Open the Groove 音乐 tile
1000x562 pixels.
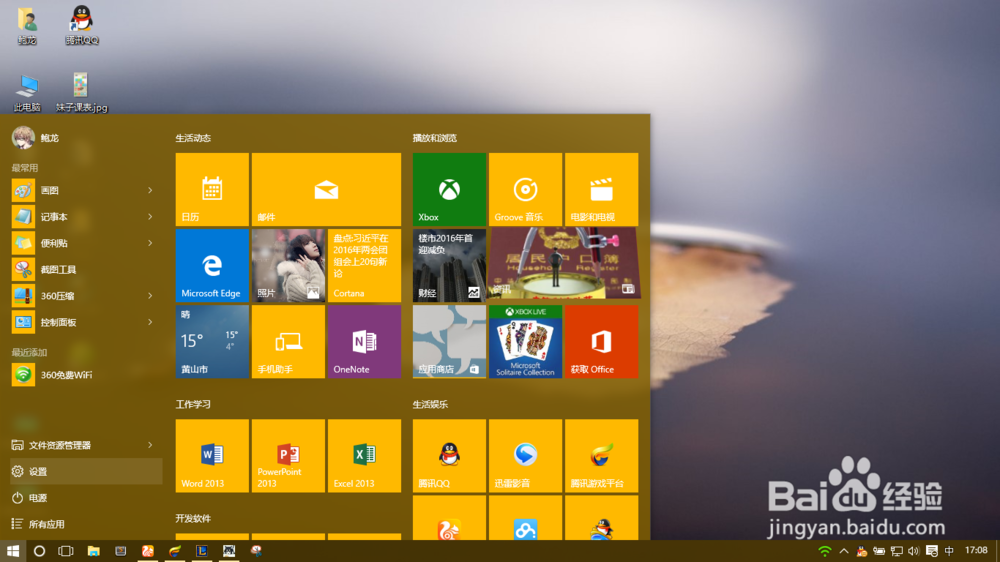[x=526, y=189]
